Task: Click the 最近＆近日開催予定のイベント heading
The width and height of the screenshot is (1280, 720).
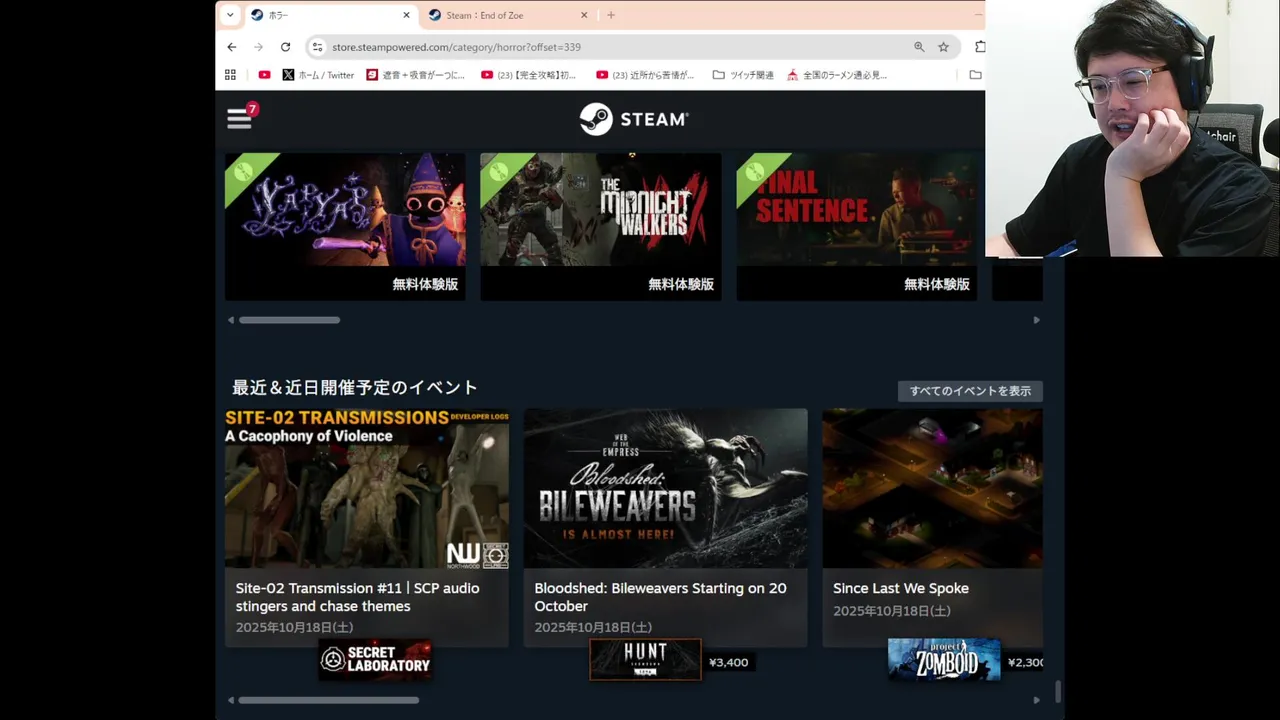Action: pos(355,388)
